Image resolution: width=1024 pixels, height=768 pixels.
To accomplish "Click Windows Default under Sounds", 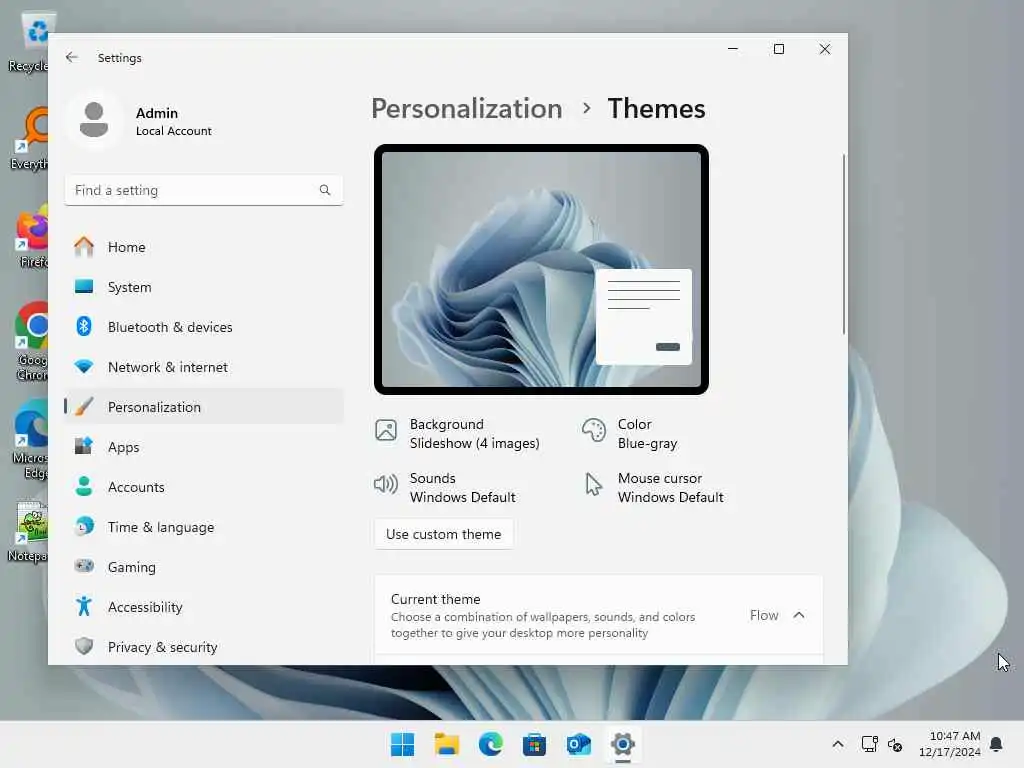I will (463, 498).
